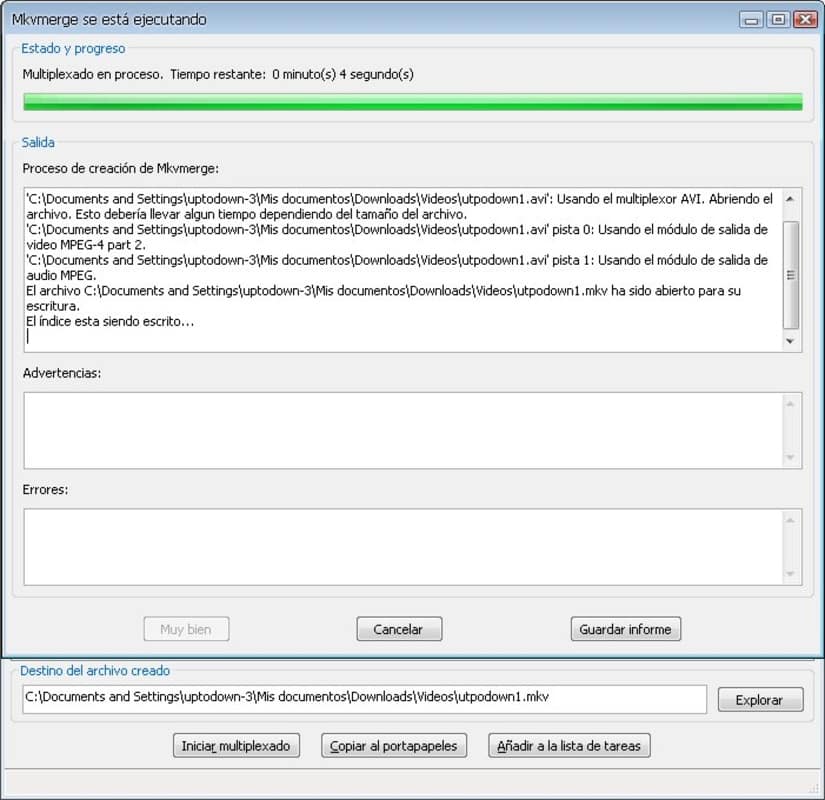The height and width of the screenshot is (800, 825).
Task: Click the scrollbar thumb in the output log
Action: 791,273
